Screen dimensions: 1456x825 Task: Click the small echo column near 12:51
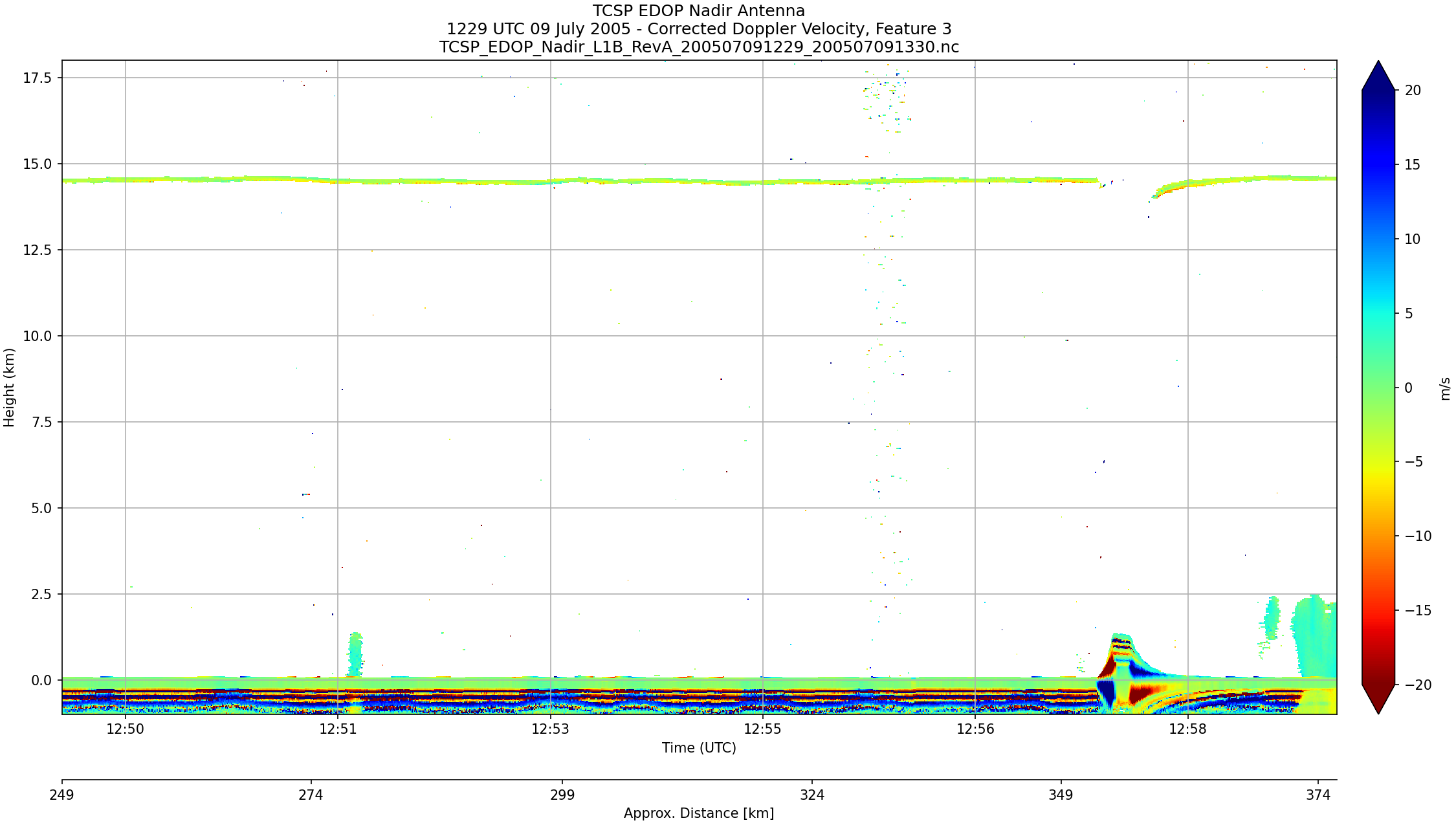355,655
